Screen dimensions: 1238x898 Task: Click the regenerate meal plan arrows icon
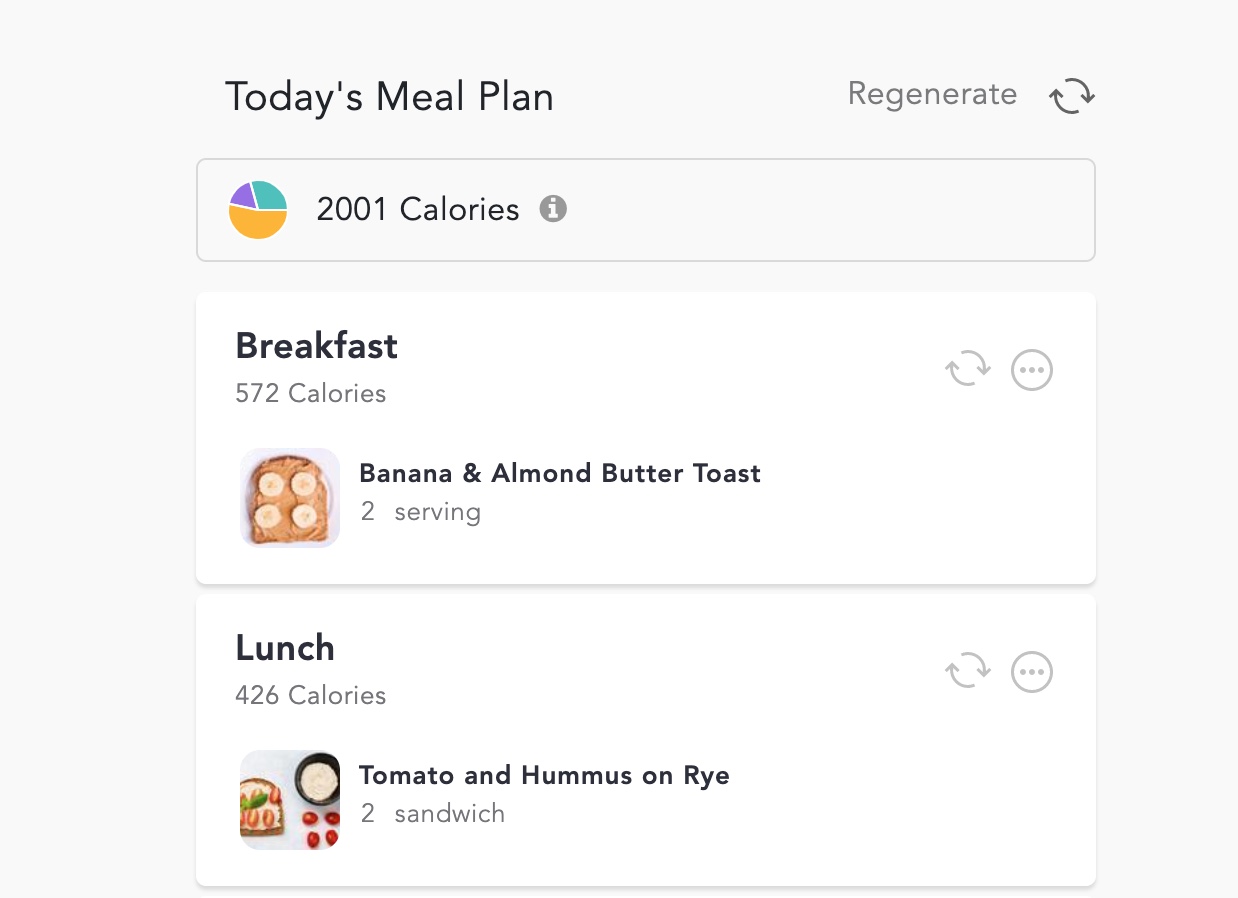[1071, 97]
